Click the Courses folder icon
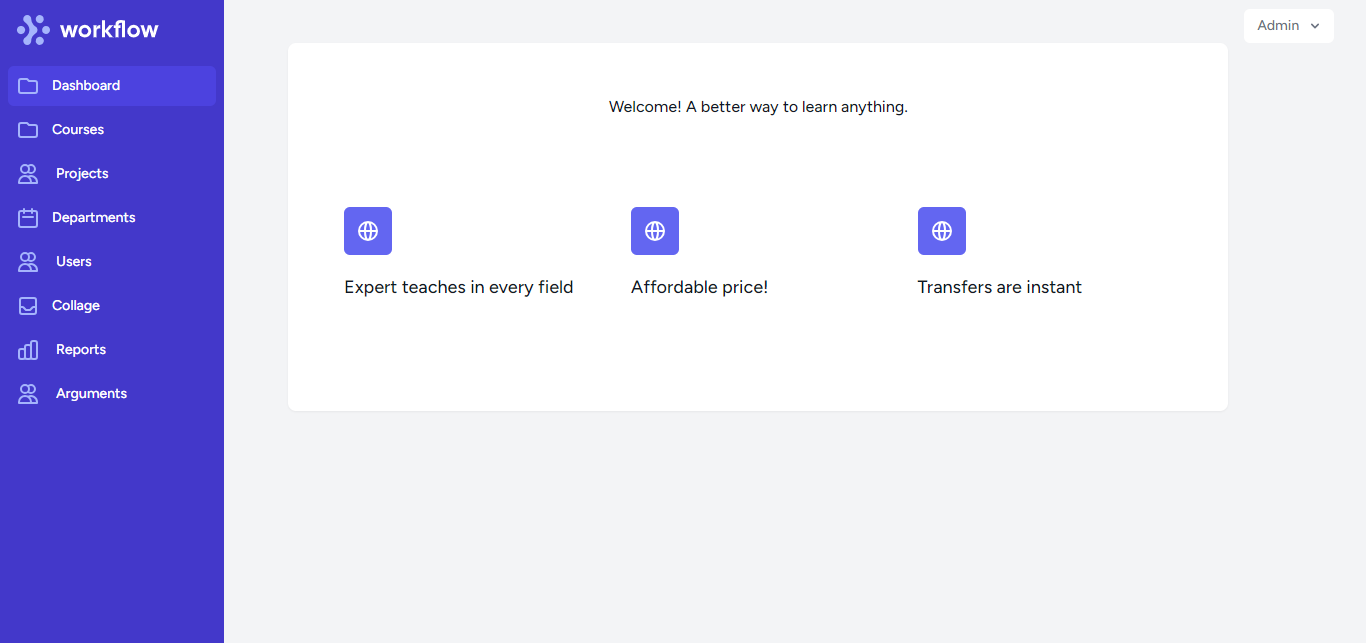The width and height of the screenshot is (1366, 643). [28, 129]
